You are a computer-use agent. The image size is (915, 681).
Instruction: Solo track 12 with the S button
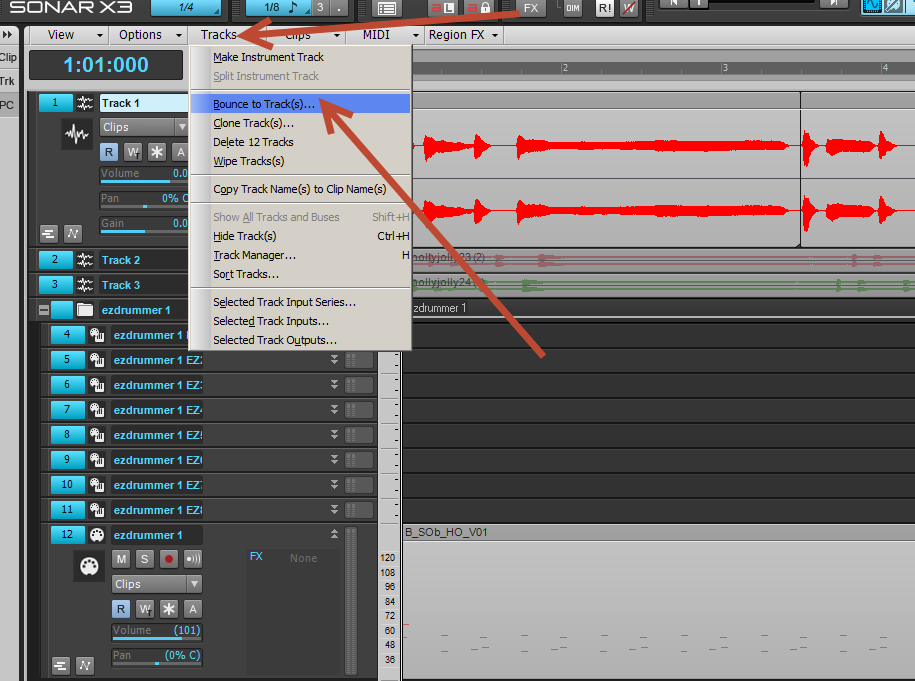(144, 559)
